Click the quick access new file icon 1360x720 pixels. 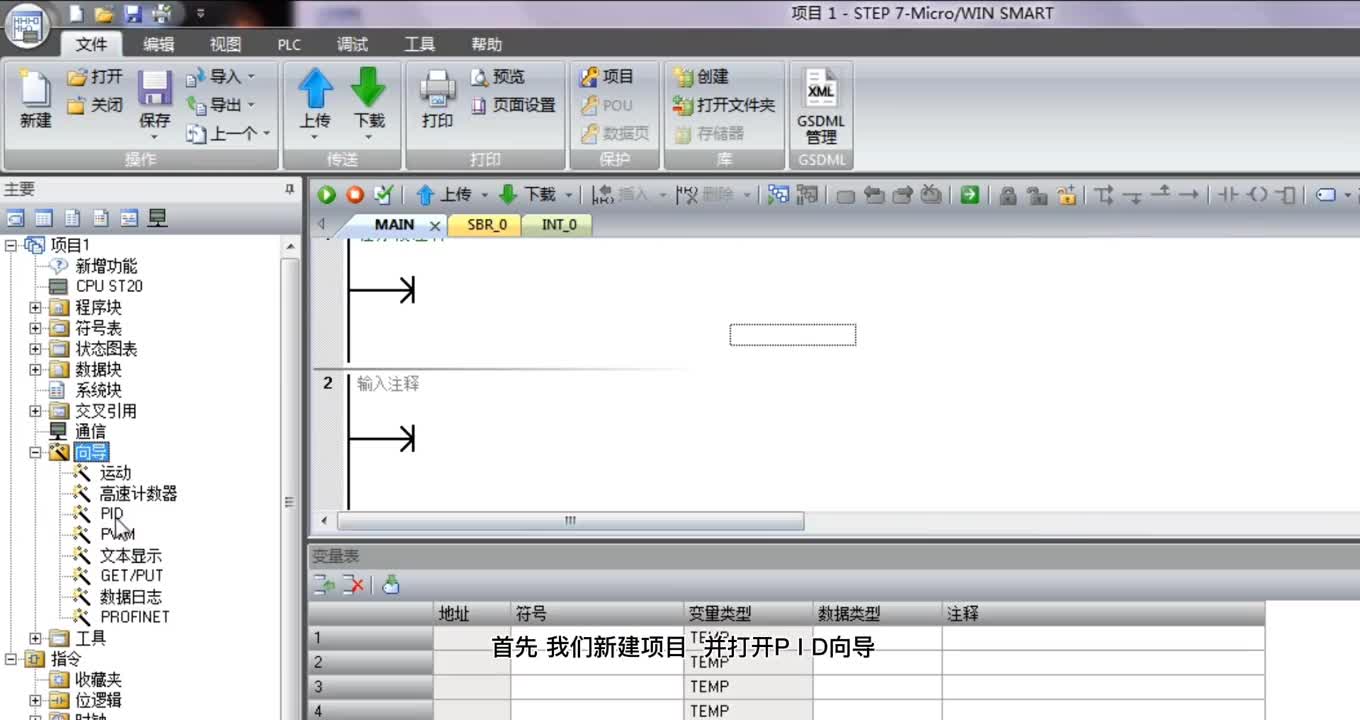tap(77, 14)
